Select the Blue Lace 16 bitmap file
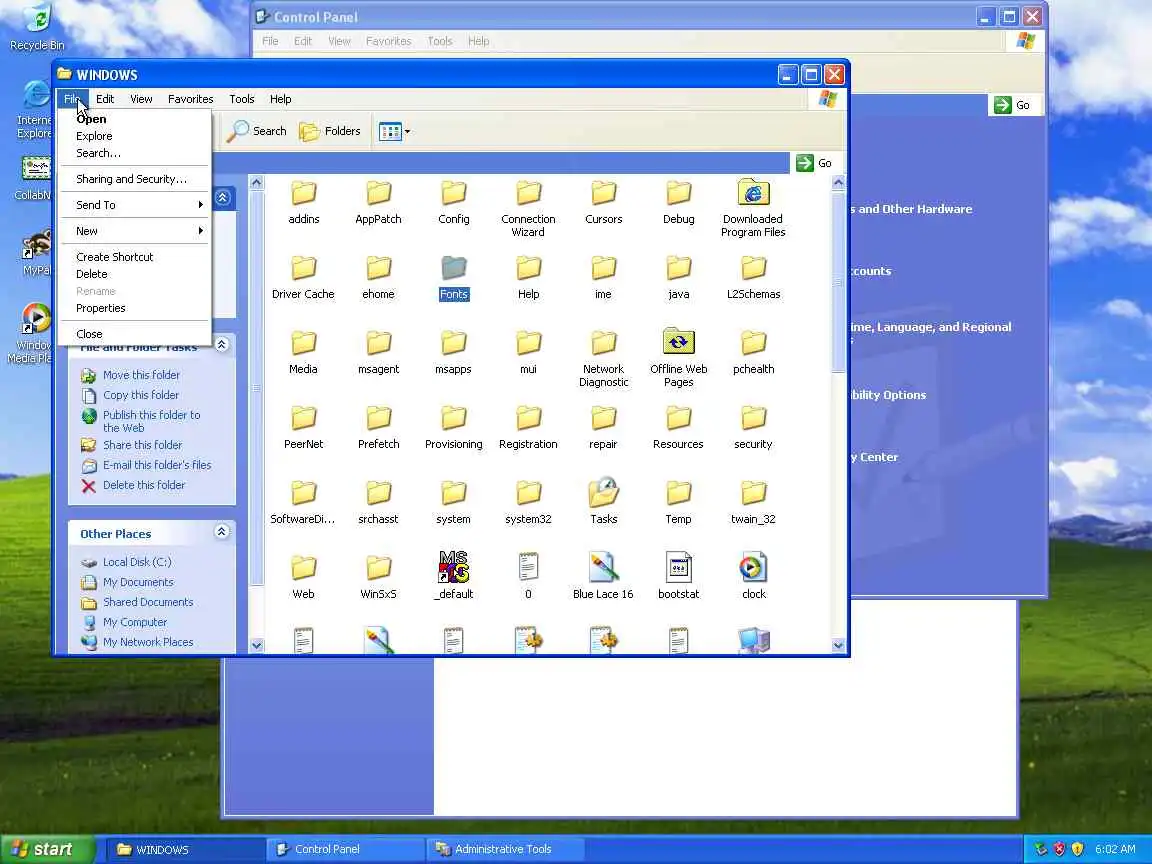Screen dimensions: 1152x864 (603, 576)
